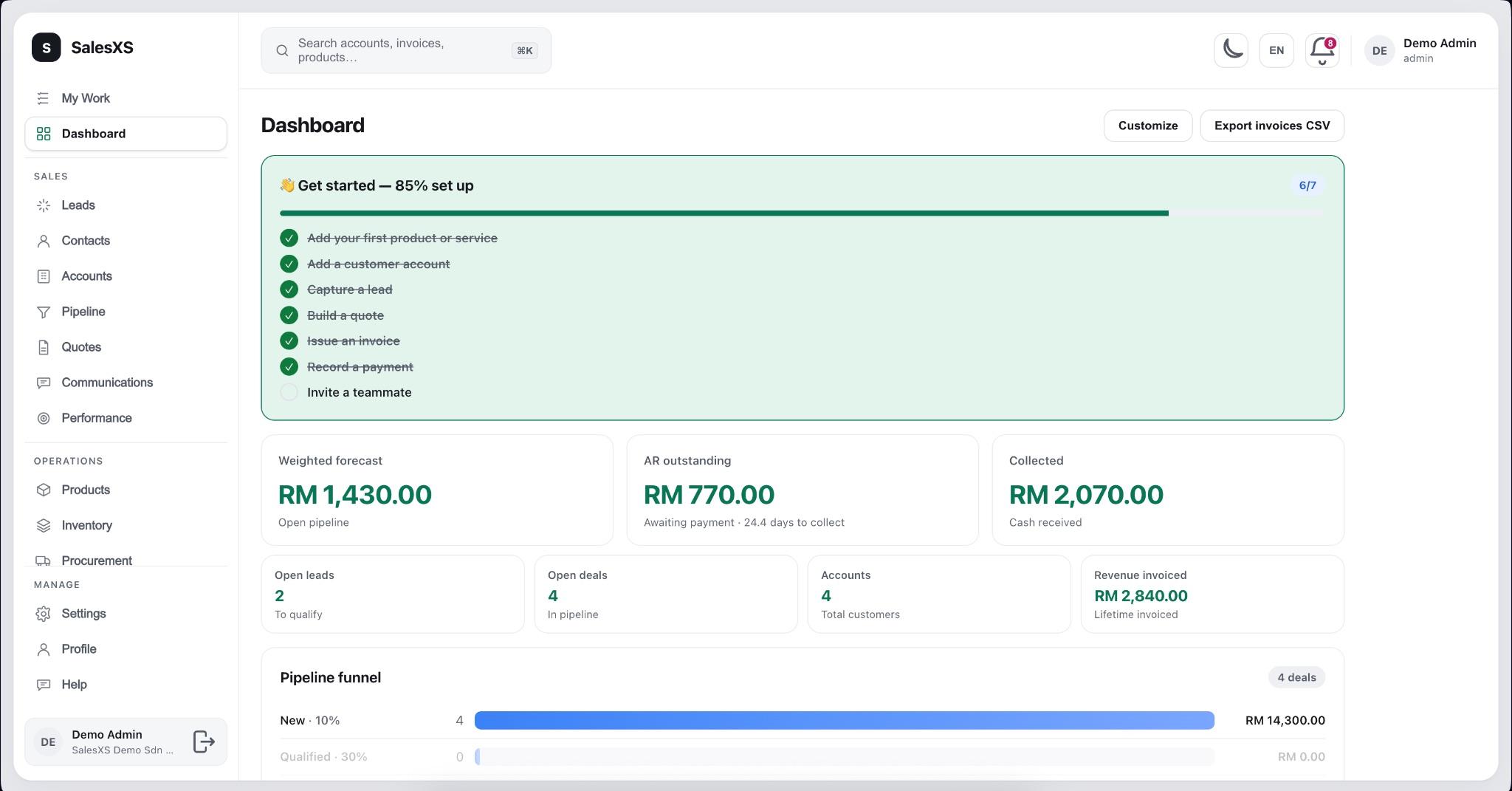
Task: Toggle the Build a quote checkmark
Action: (x=289, y=315)
